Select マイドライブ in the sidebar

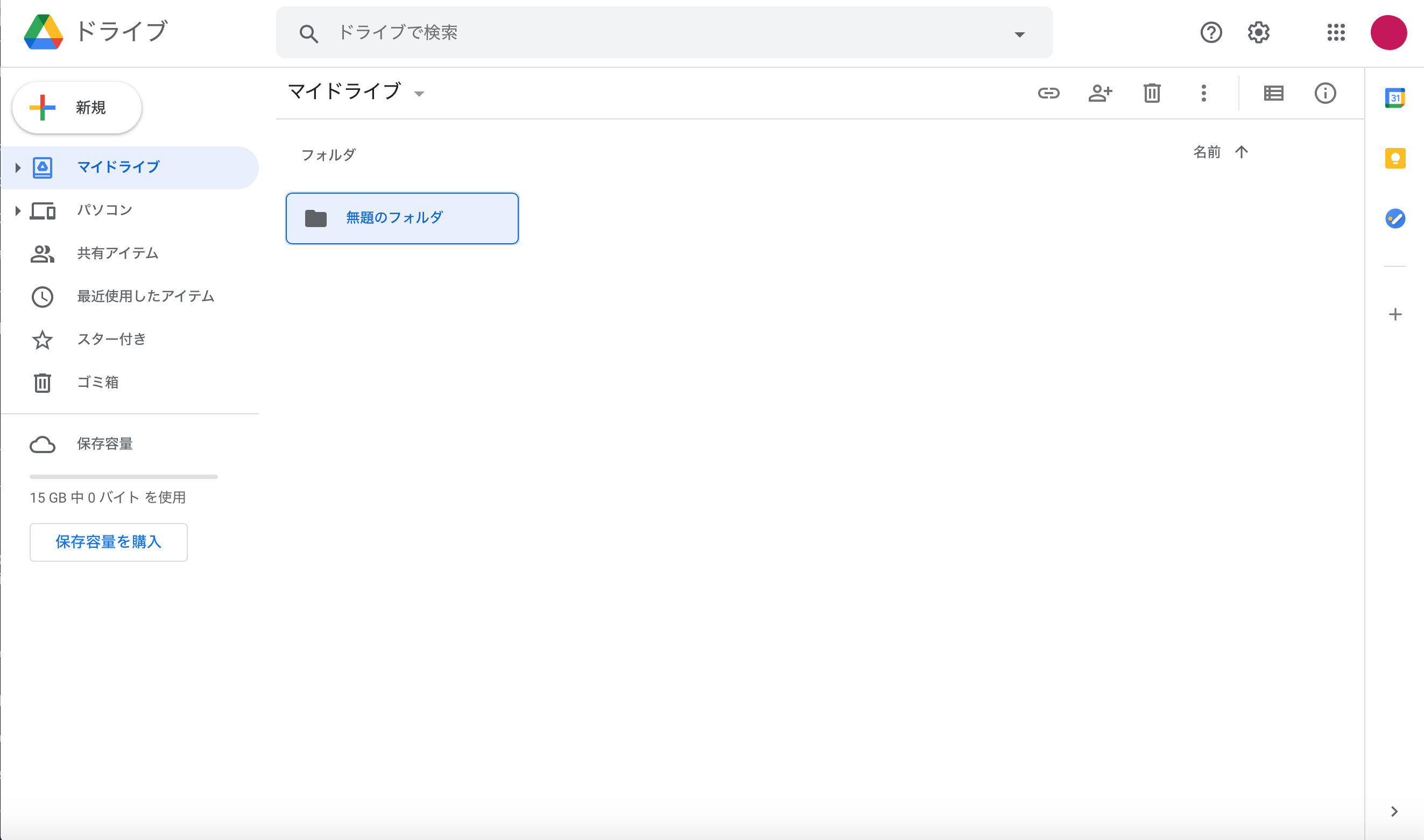tap(130, 167)
